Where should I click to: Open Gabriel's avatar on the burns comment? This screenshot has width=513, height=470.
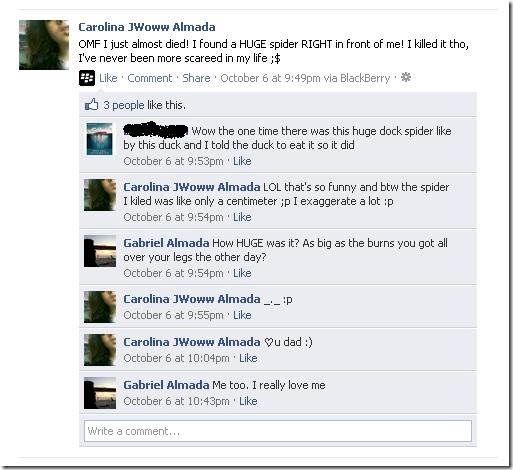[x=100, y=251]
